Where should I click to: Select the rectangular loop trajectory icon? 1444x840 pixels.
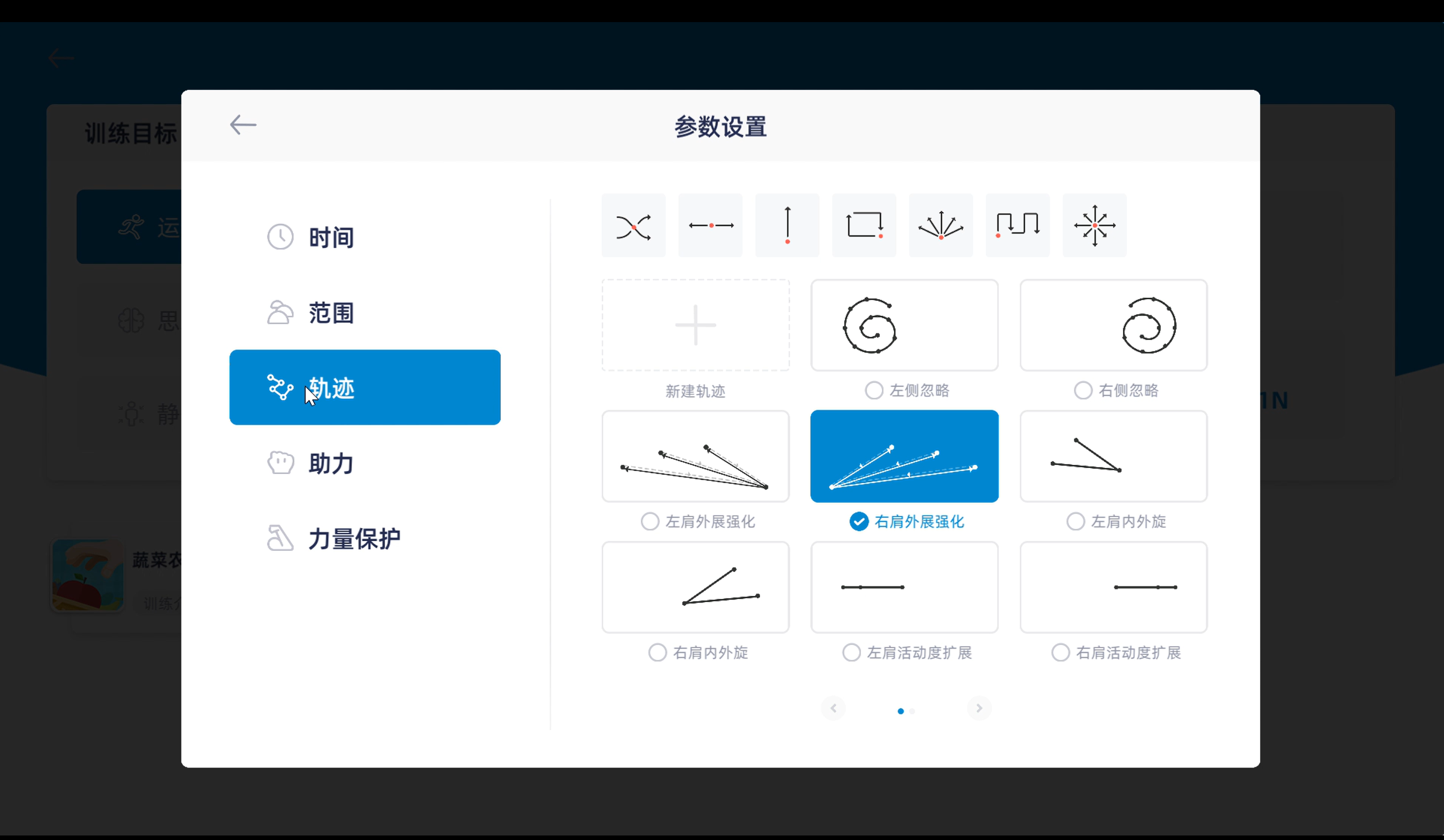pos(864,226)
